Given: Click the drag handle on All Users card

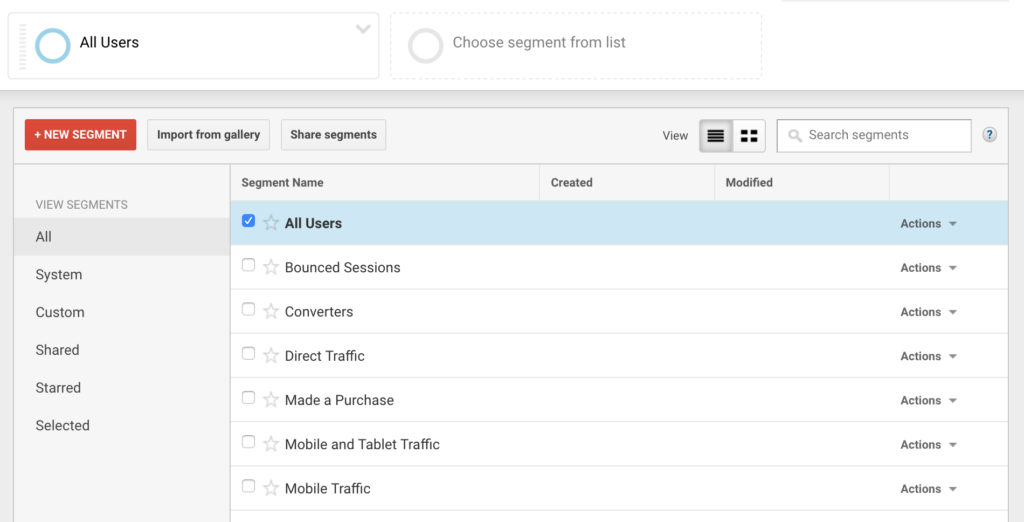Looking at the screenshot, I should 23,46.
